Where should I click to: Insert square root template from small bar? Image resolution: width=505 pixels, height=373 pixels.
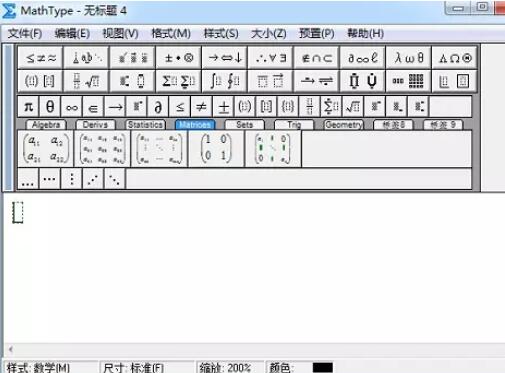[x=353, y=107]
